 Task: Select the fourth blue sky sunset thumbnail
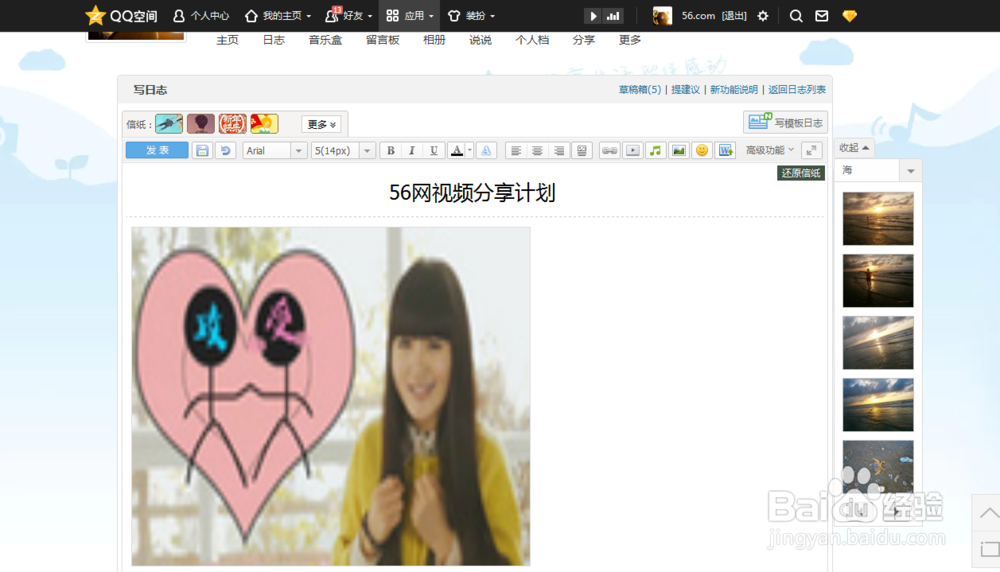pyautogui.click(x=878, y=404)
